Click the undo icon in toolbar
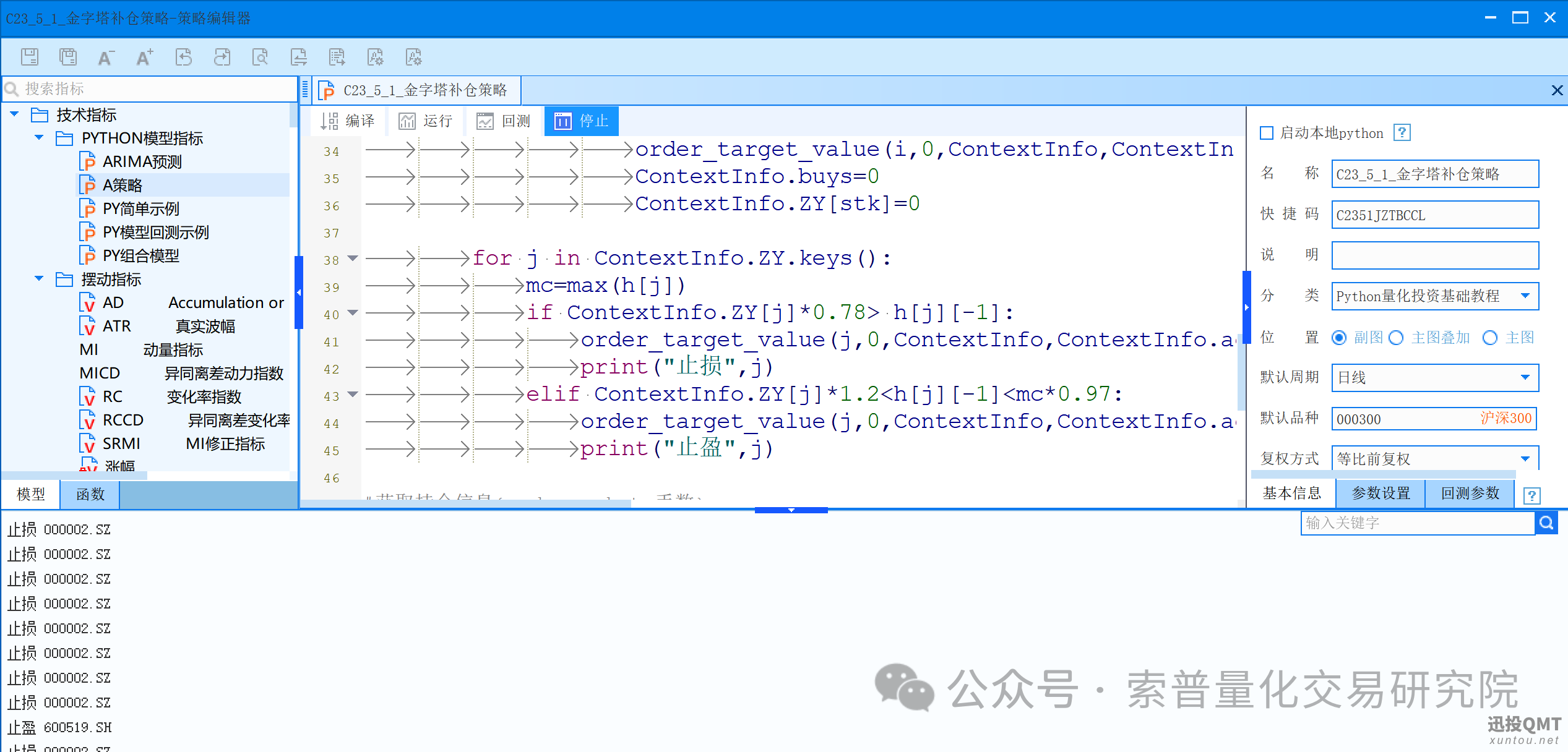The height and width of the screenshot is (752, 1568). pyautogui.click(x=184, y=58)
